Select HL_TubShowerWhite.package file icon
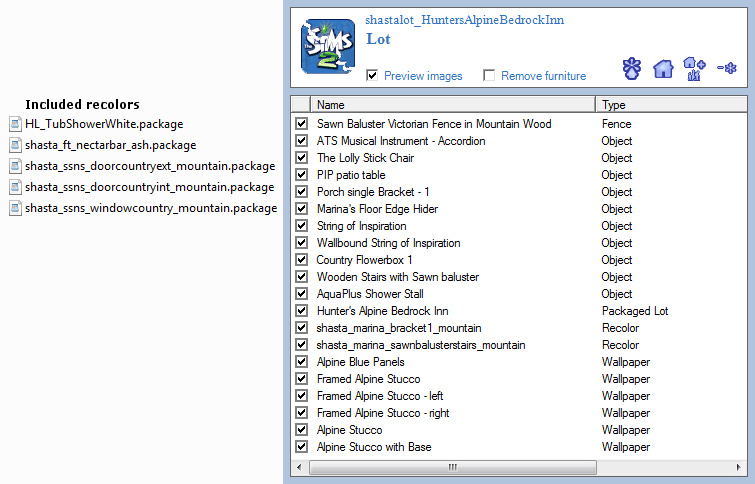755x484 pixels. click(x=15, y=124)
